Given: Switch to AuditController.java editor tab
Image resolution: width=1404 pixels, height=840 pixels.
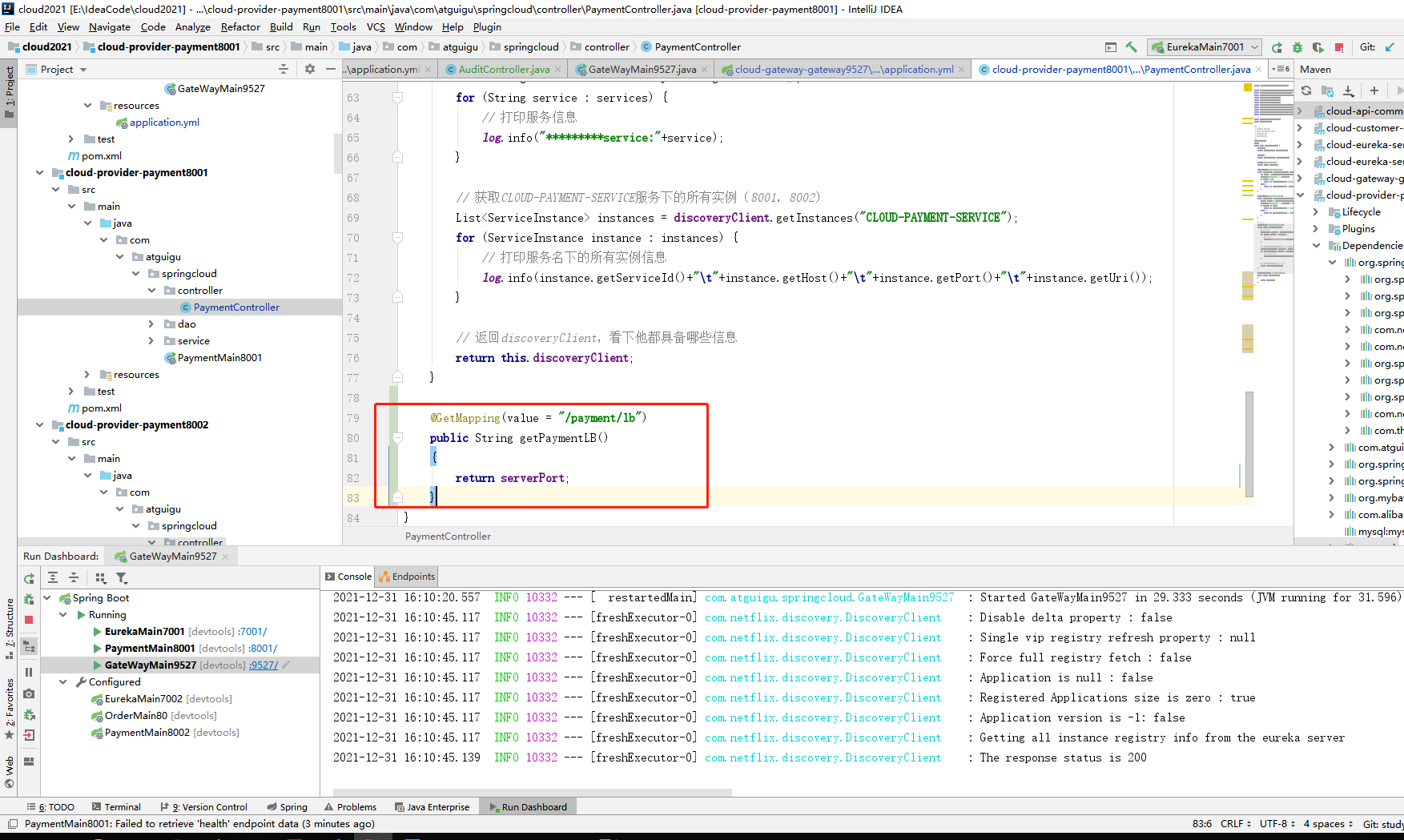Looking at the screenshot, I should pyautogui.click(x=503, y=70).
